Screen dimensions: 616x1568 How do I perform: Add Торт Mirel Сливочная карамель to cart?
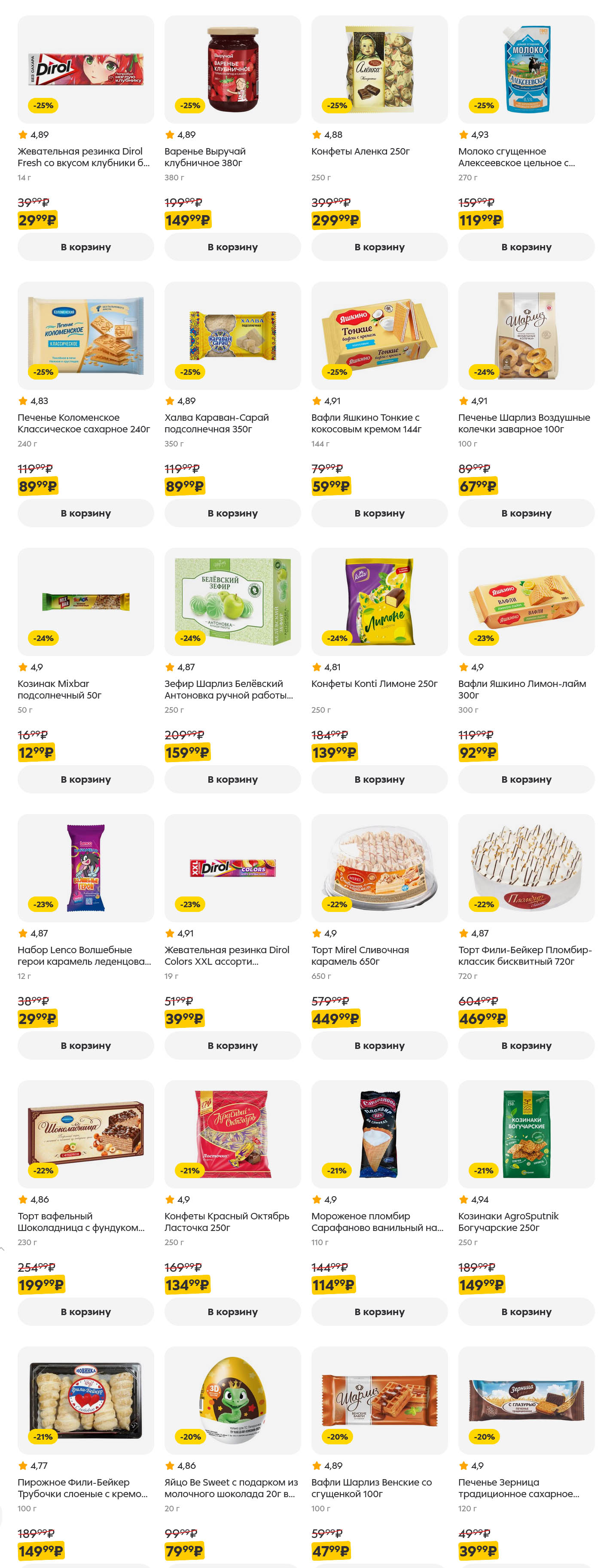tap(379, 1045)
